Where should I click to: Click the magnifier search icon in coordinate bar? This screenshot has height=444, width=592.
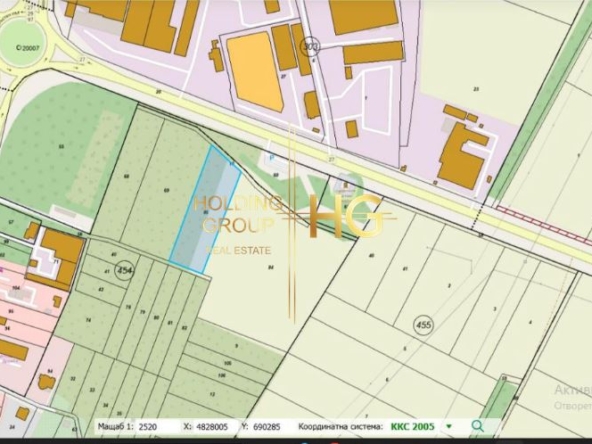478,426
